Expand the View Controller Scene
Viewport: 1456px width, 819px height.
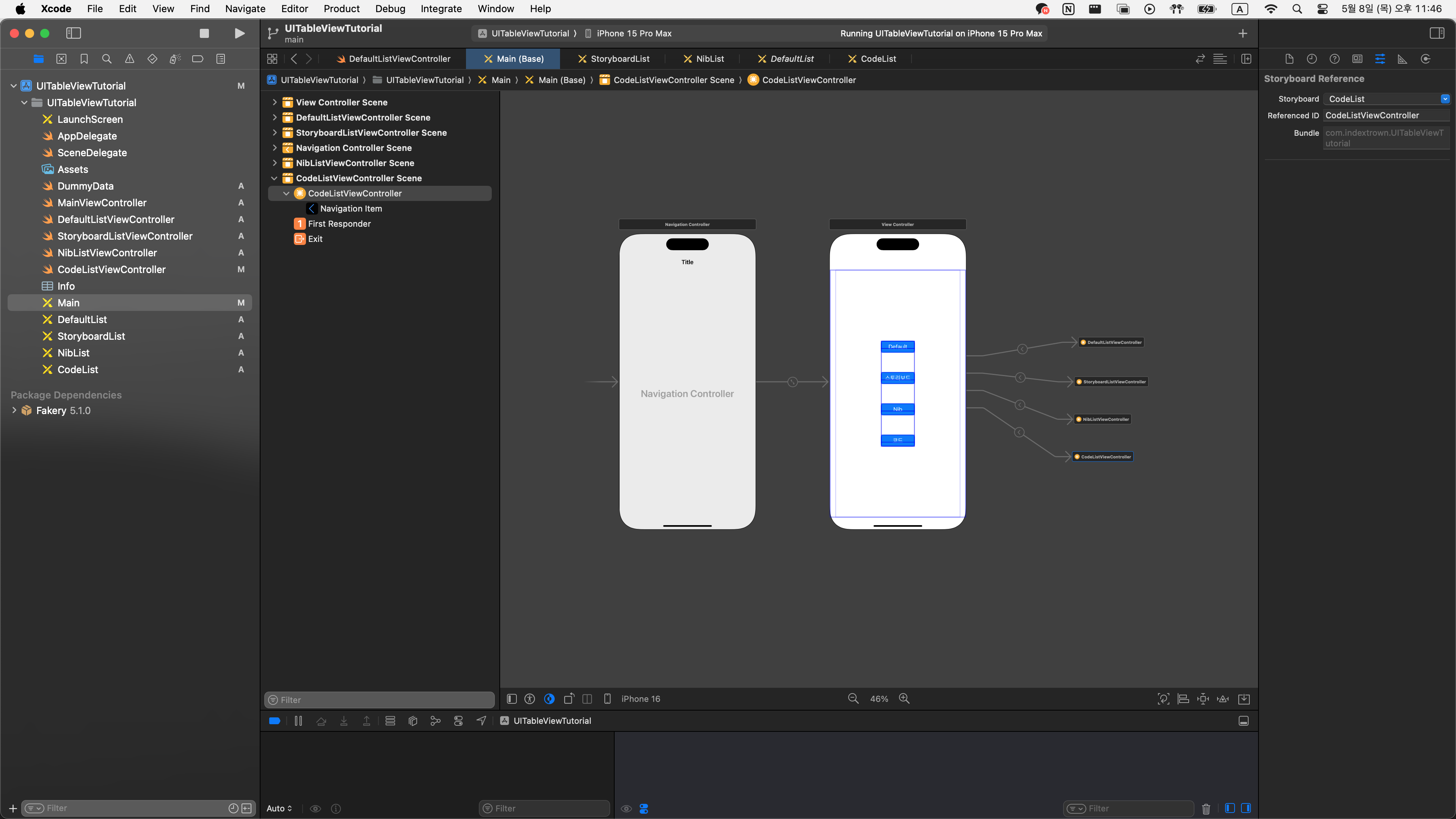pos(275,102)
